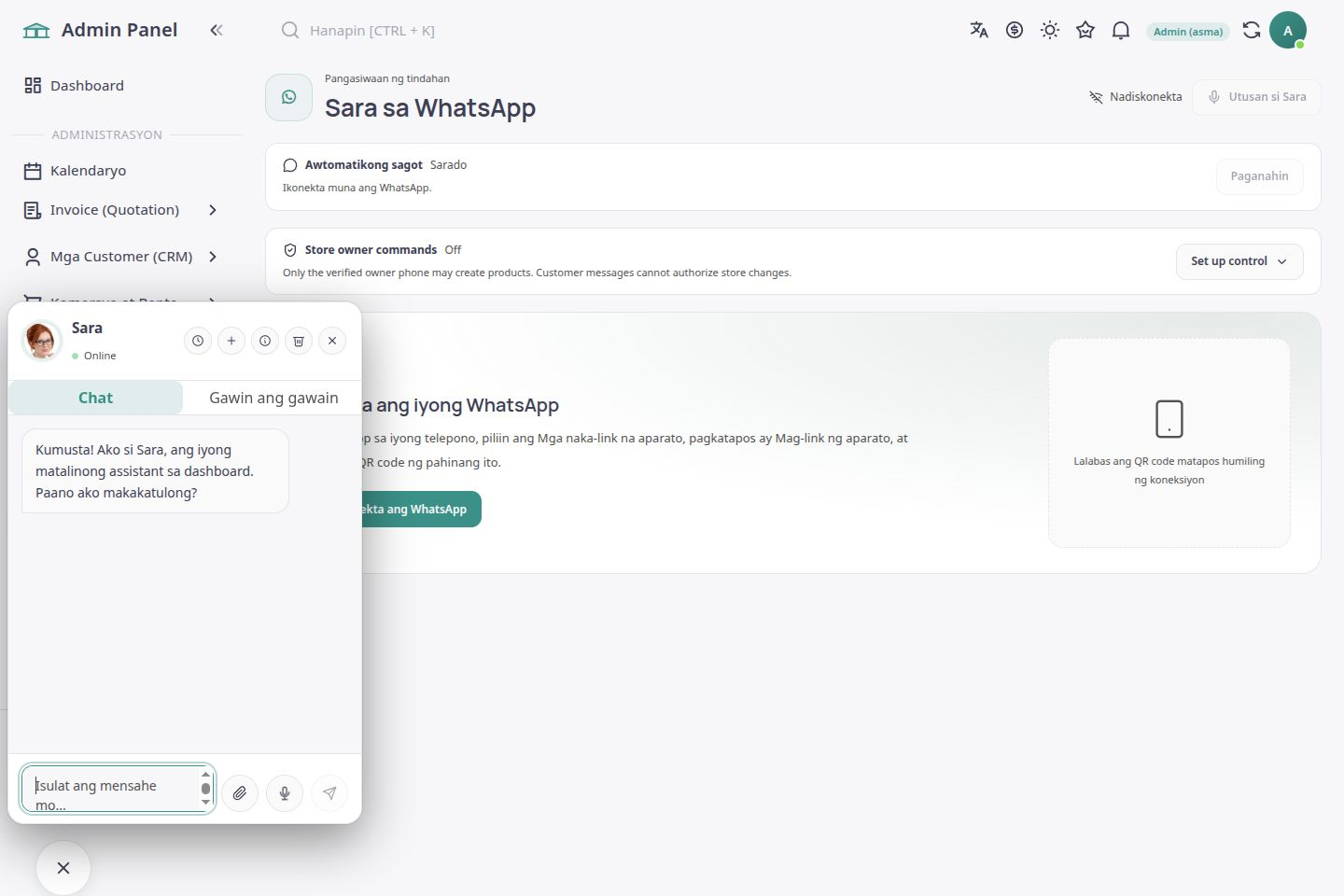Click the WhatsApp logo icon

289,97
